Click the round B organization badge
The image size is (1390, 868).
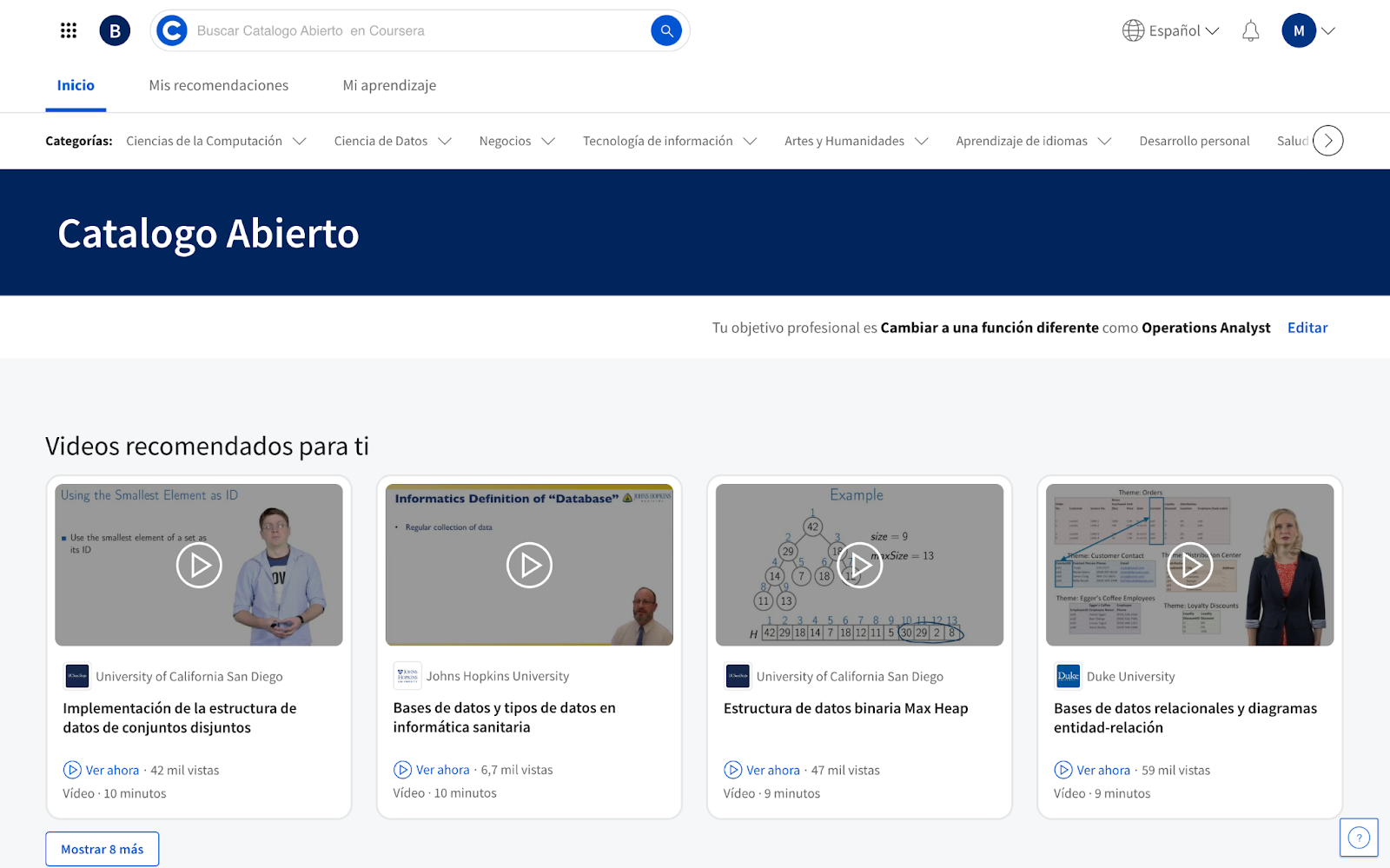115,31
